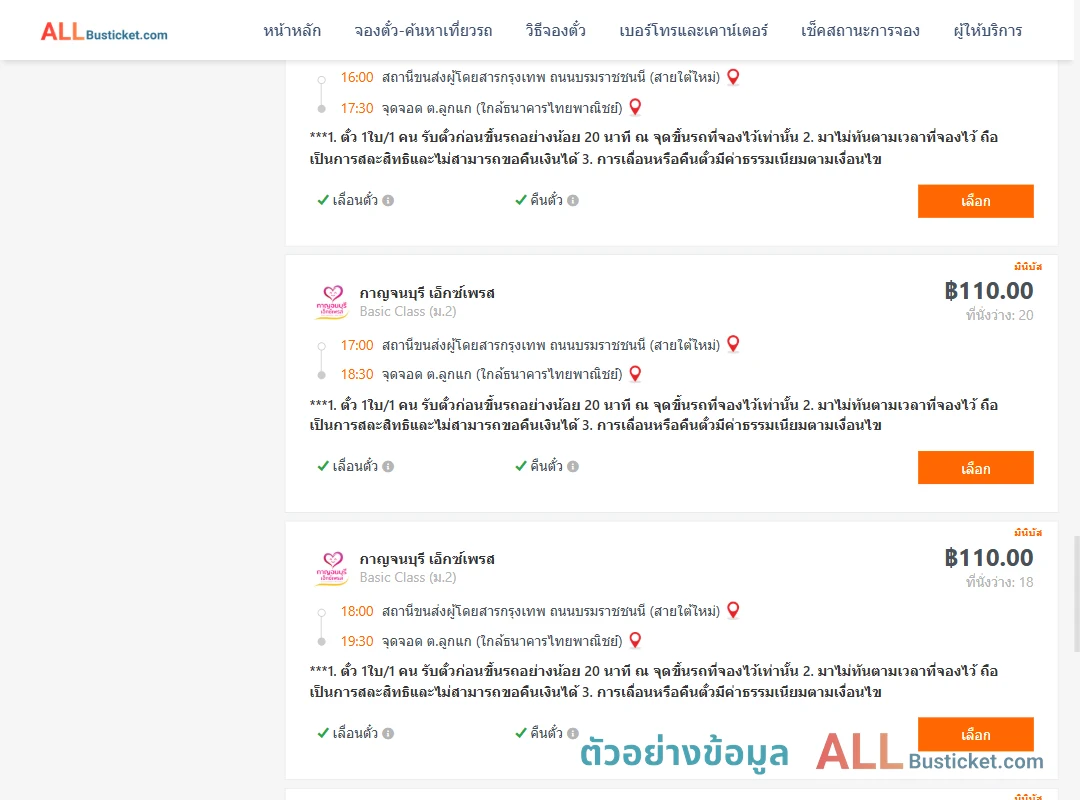Click the 19:30 arrival time
The image size is (1080, 800).
357,641
